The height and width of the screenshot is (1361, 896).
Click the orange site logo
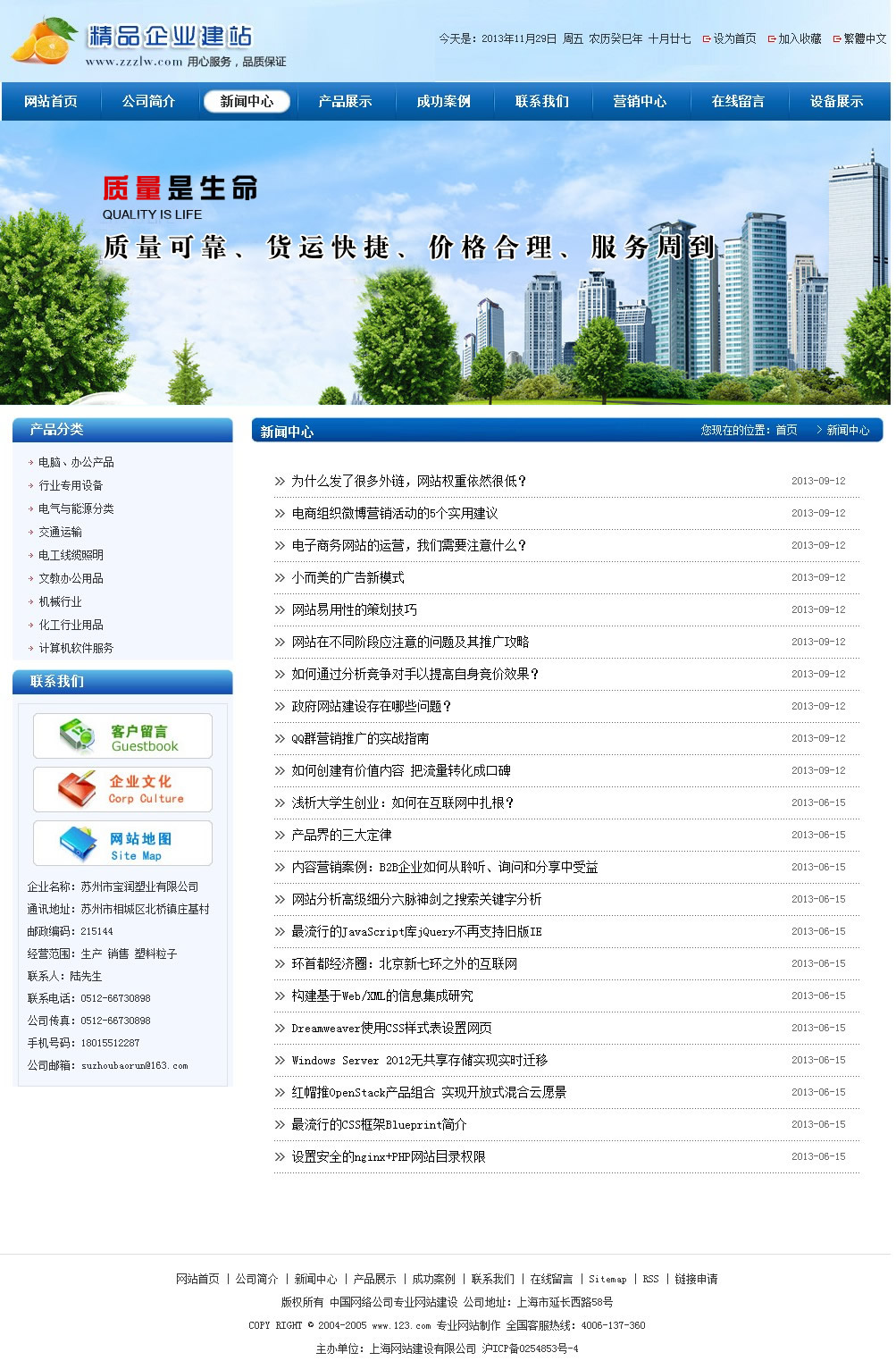45,43
